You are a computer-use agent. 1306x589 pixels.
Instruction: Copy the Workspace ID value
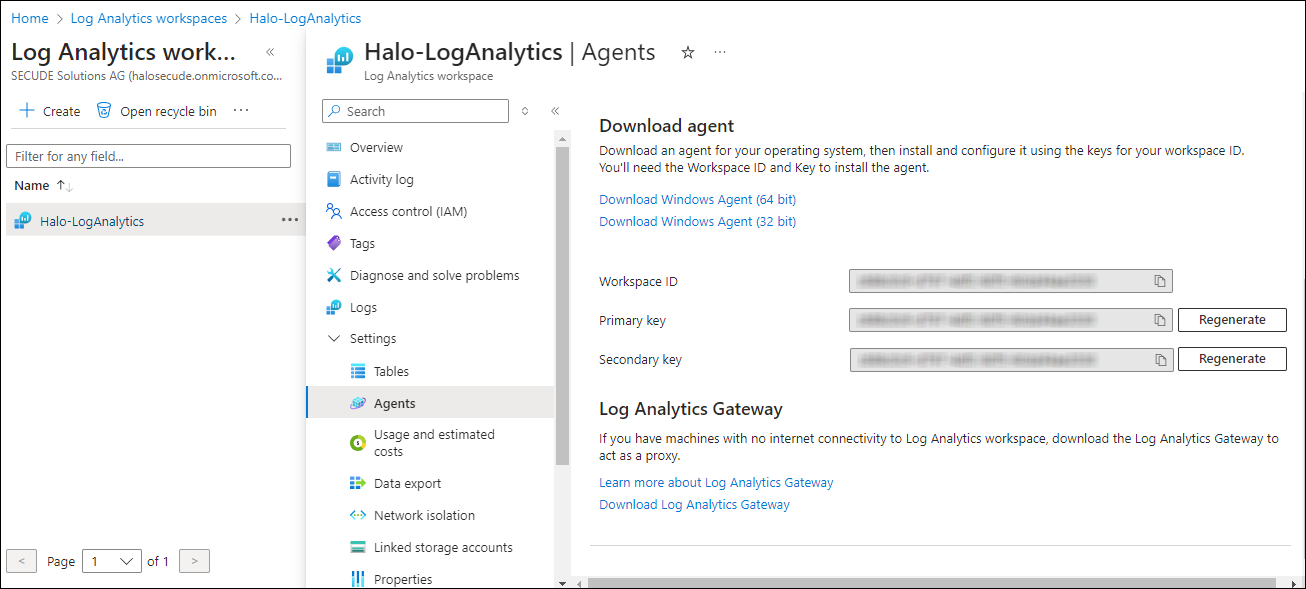coord(1160,281)
